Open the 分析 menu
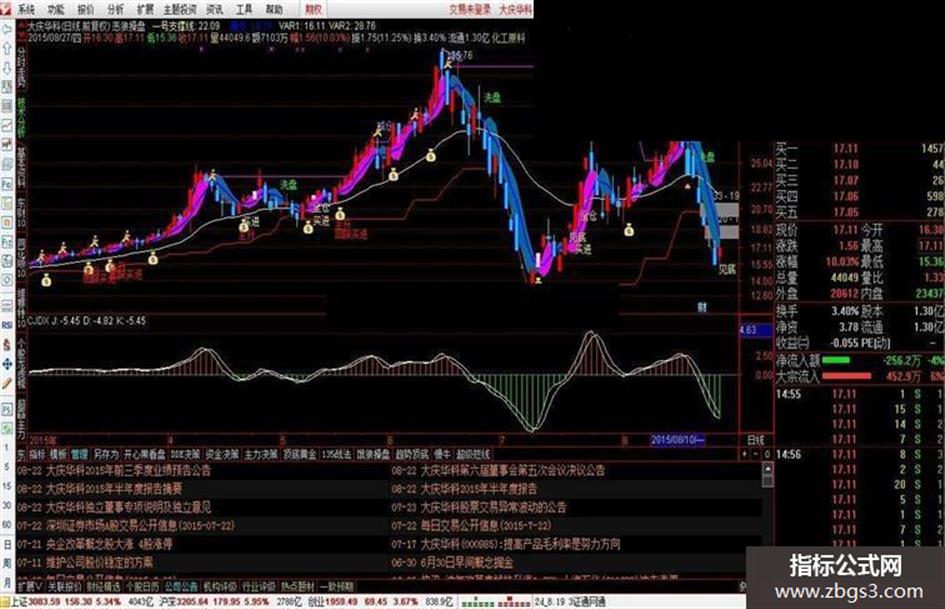This screenshot has width=945, height=609. click(x=115, y=9)
